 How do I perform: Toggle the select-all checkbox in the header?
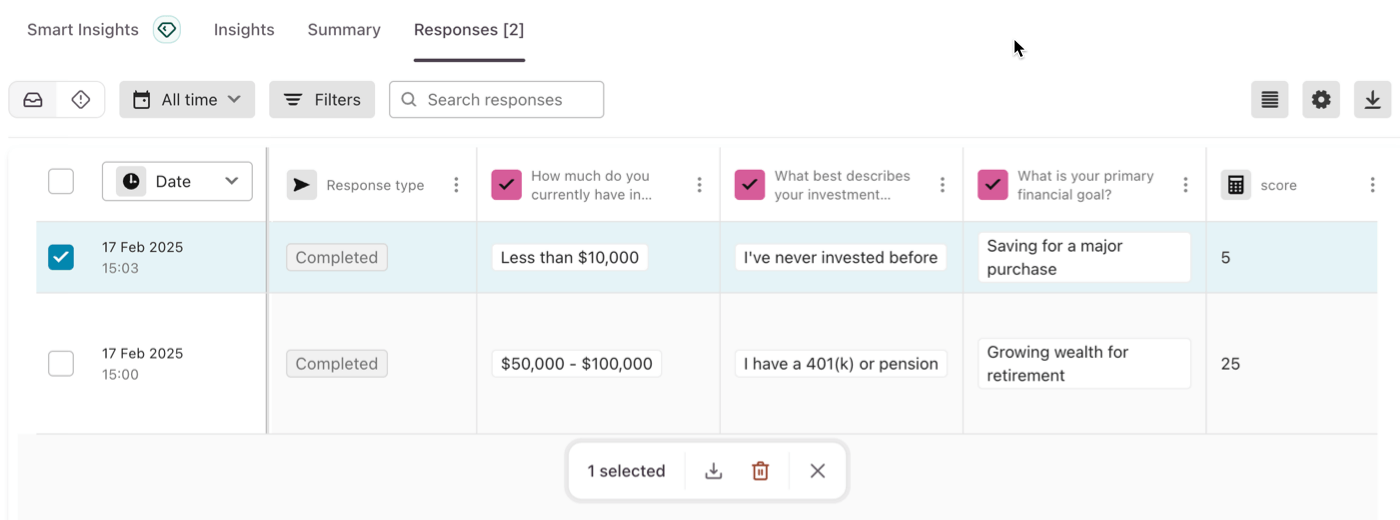(x=61, y=181)
